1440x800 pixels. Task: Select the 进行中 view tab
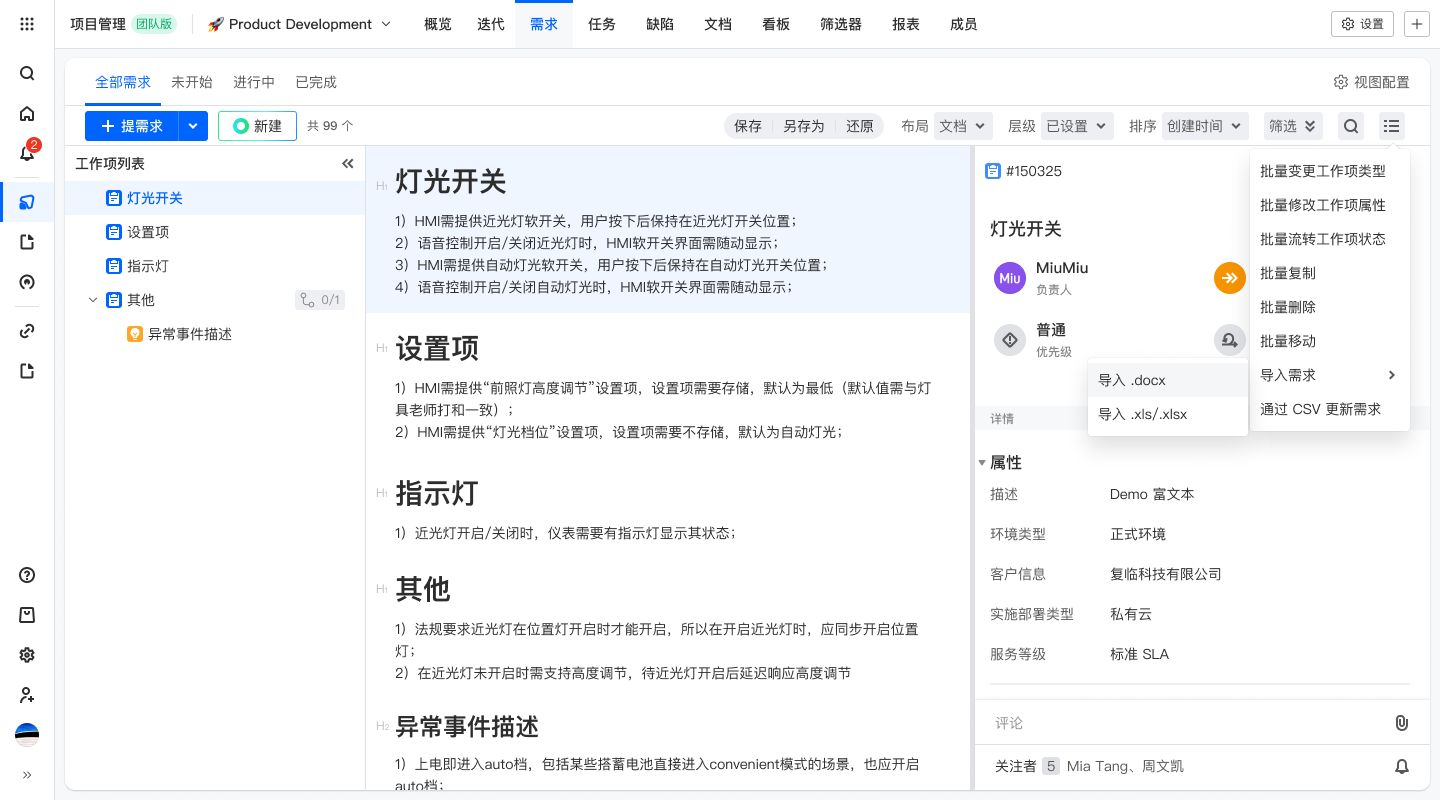(254, 82)
